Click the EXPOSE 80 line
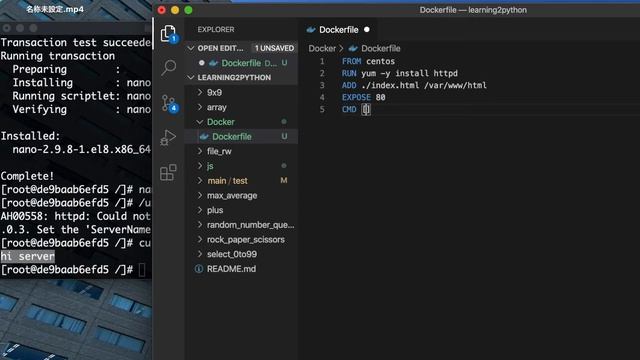This screenshot has height=360, width=640. (364, 98)
